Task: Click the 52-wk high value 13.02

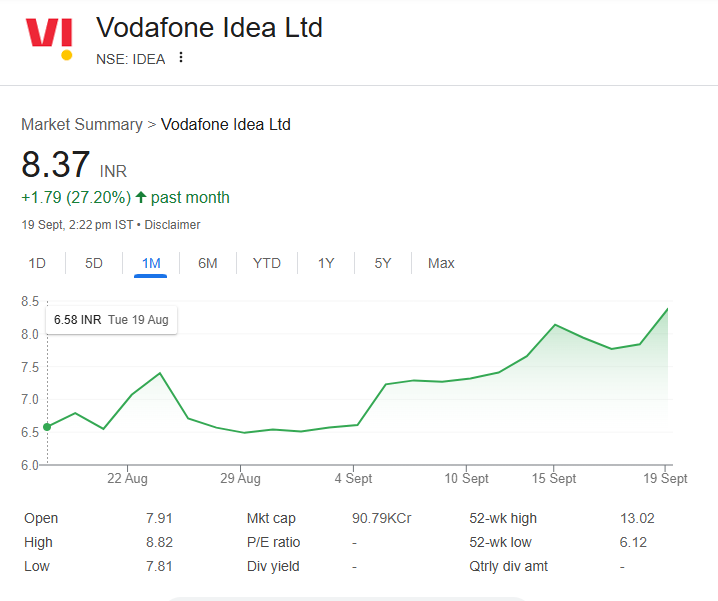Action: tap(637, 518)
